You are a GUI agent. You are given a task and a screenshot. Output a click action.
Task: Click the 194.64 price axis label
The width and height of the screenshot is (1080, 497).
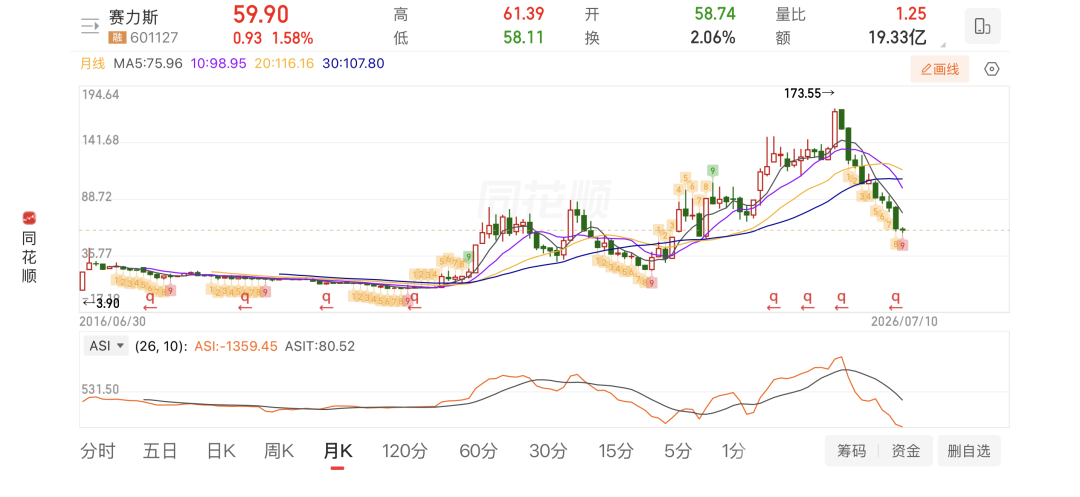pos(101,95)
